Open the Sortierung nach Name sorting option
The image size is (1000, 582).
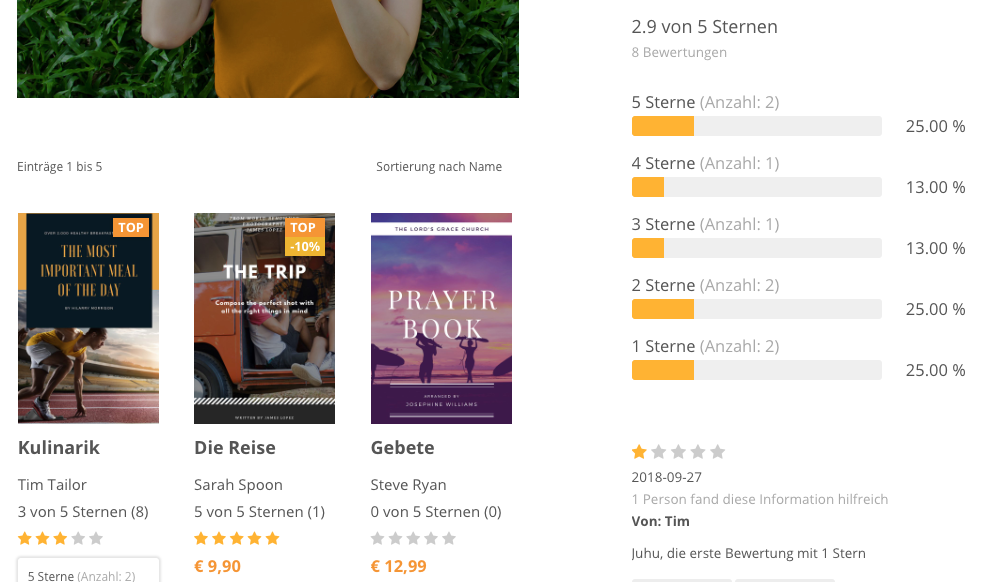[x=439, y=167]
